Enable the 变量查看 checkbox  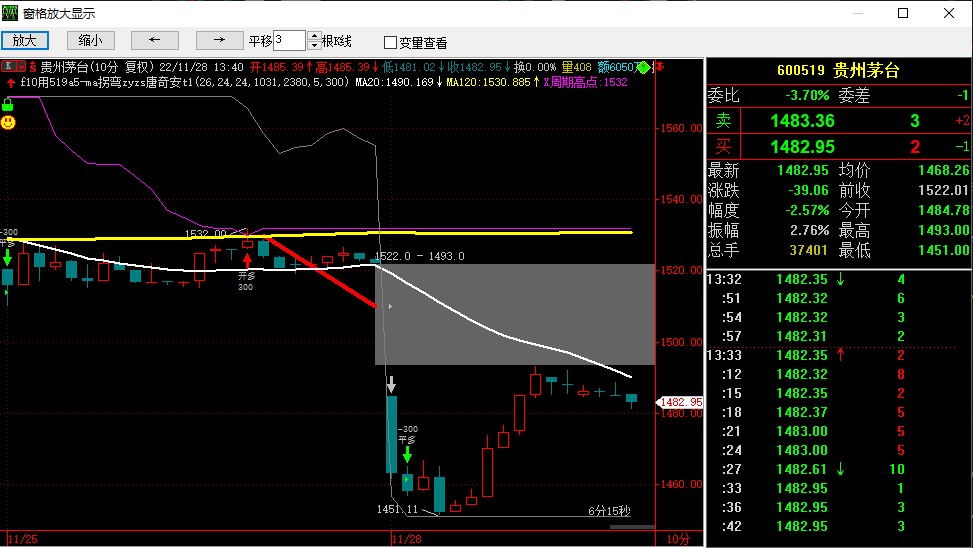pyautogui.click(x=390, y=42)
